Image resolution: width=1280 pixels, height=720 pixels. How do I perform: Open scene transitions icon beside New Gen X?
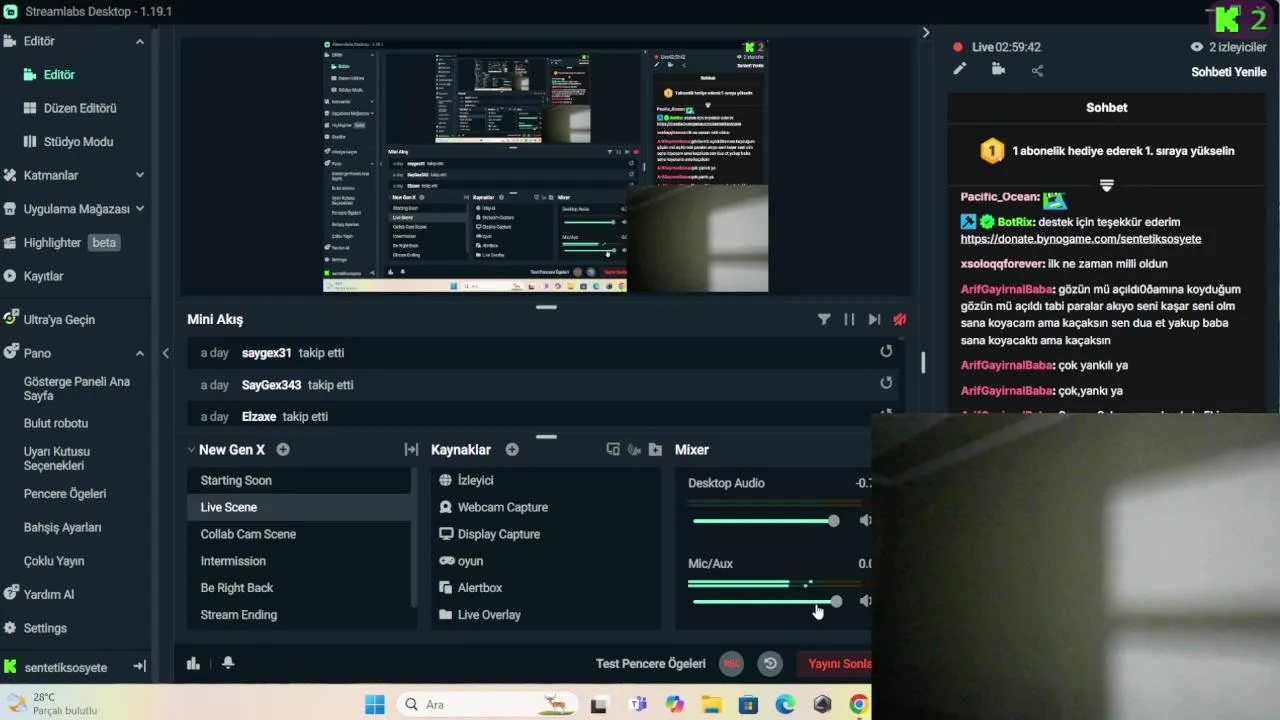411,450
